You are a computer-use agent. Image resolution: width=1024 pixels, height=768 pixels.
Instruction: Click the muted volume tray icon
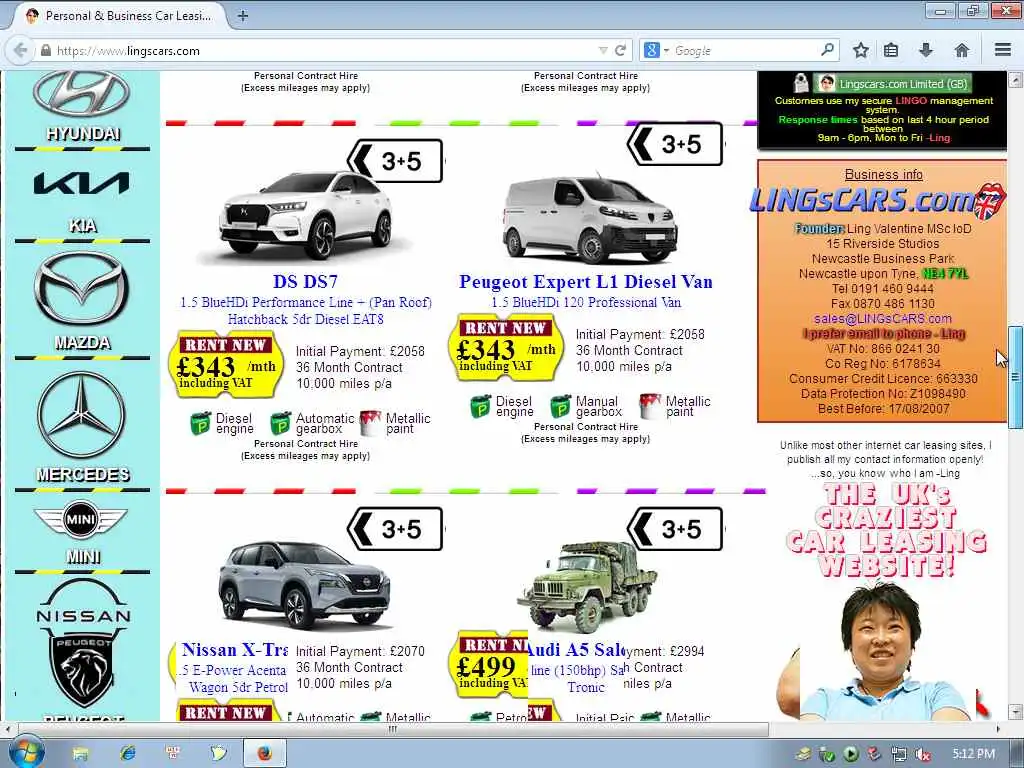click(923, 754)
